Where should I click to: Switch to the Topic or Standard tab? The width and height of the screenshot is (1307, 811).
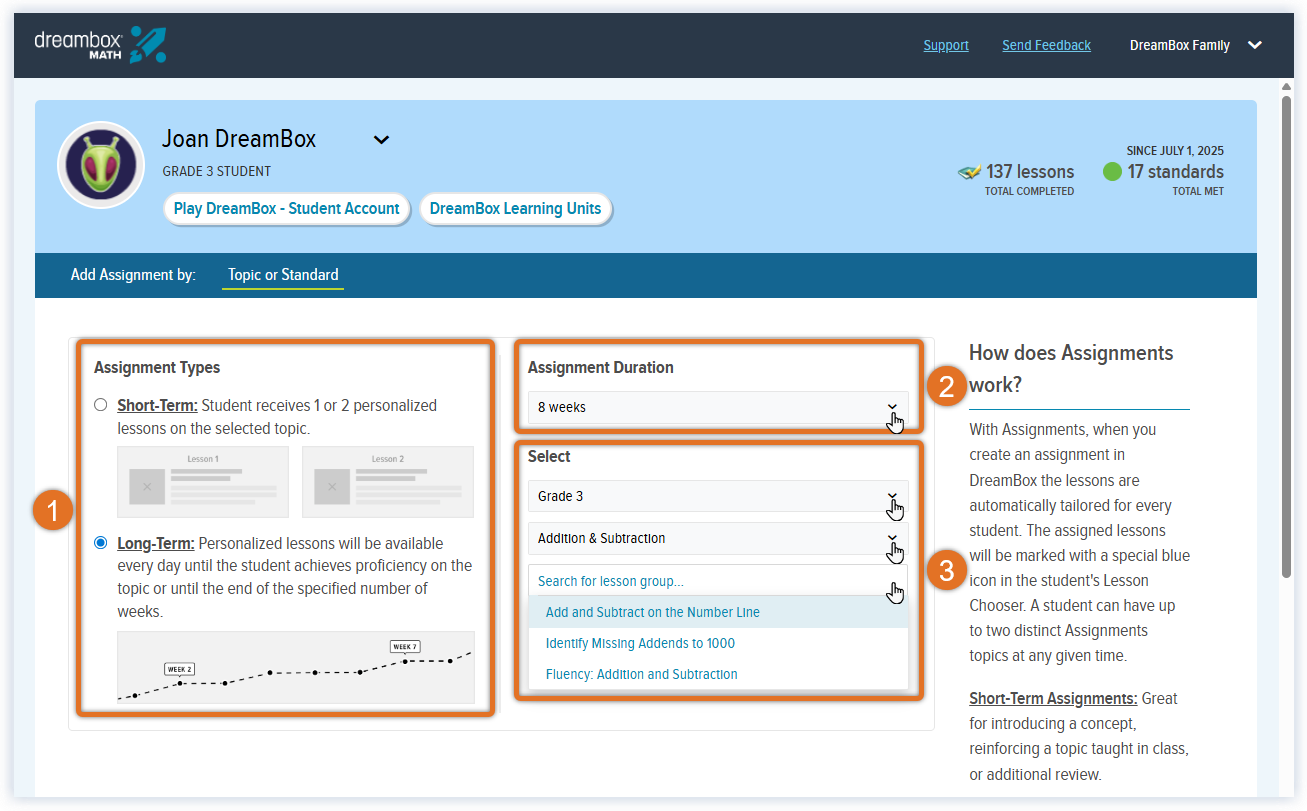(283, 275)
